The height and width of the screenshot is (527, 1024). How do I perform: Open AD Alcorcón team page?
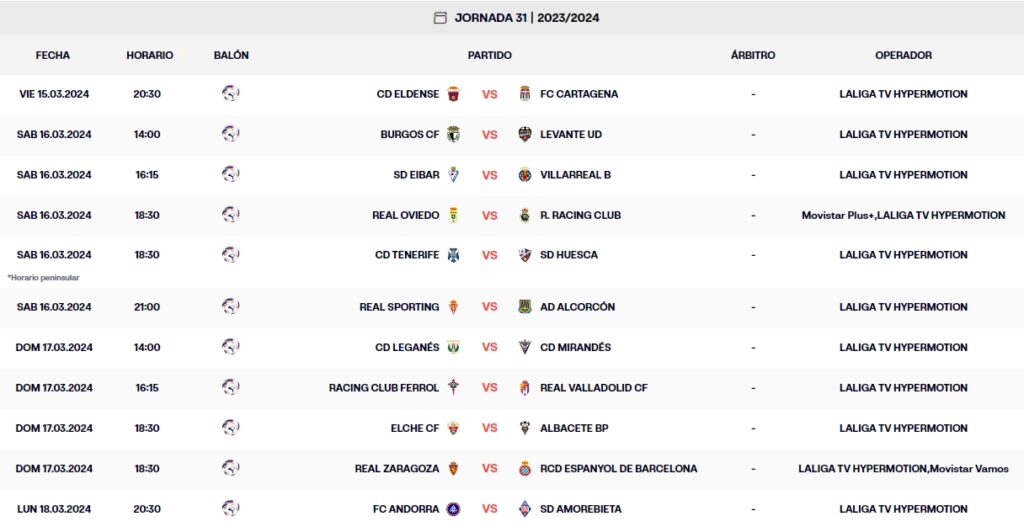577,307
